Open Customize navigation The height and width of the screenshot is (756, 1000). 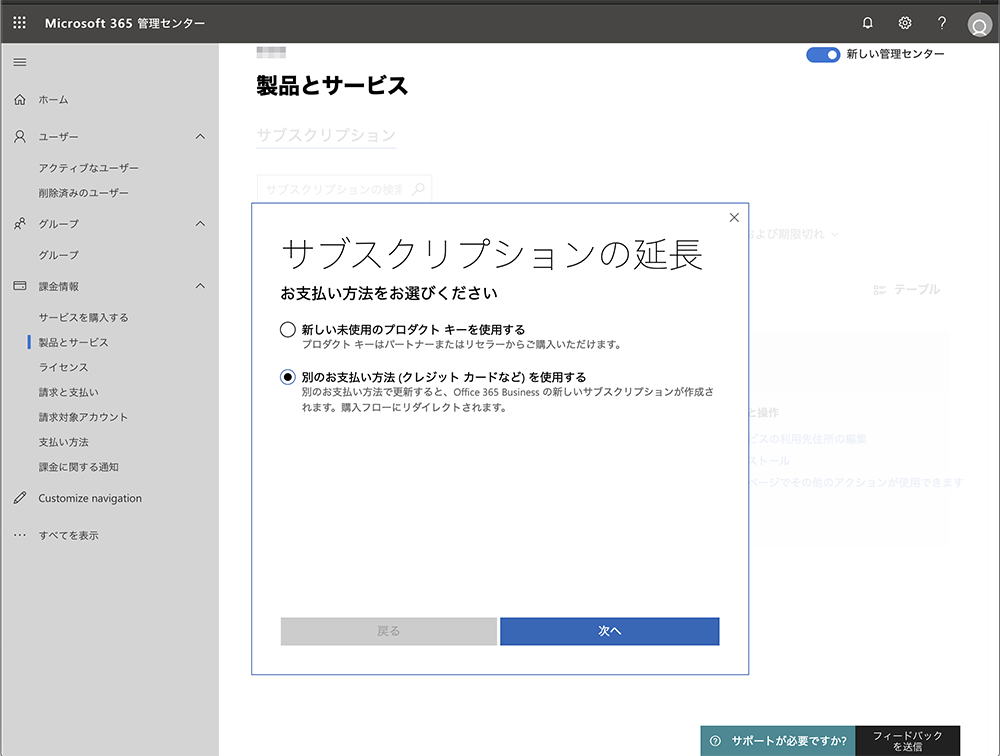[x=90, y=498]
